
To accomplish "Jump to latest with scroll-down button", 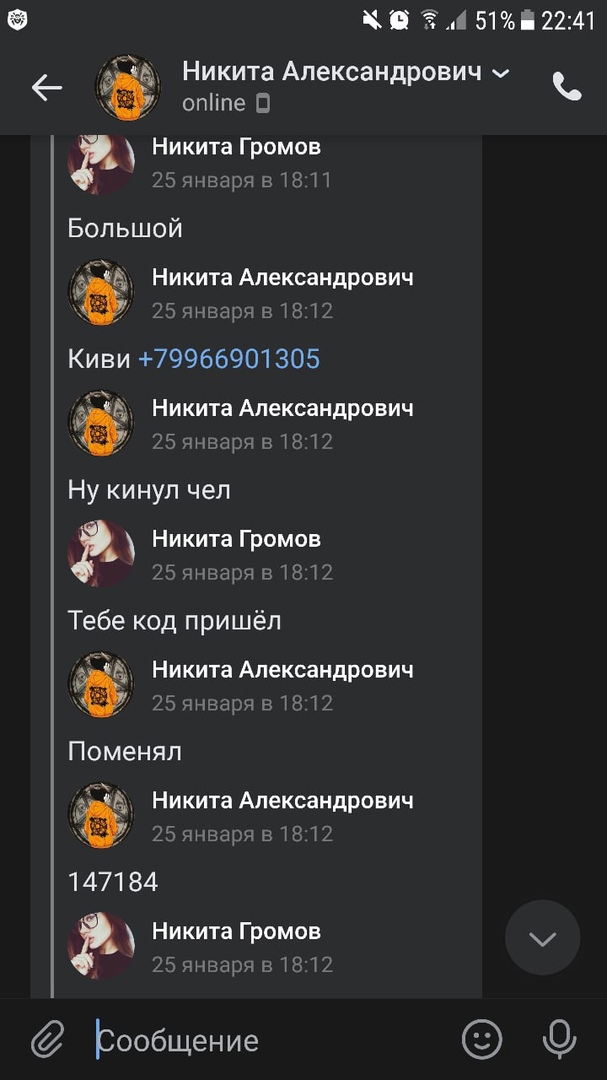I will point(542,937).
